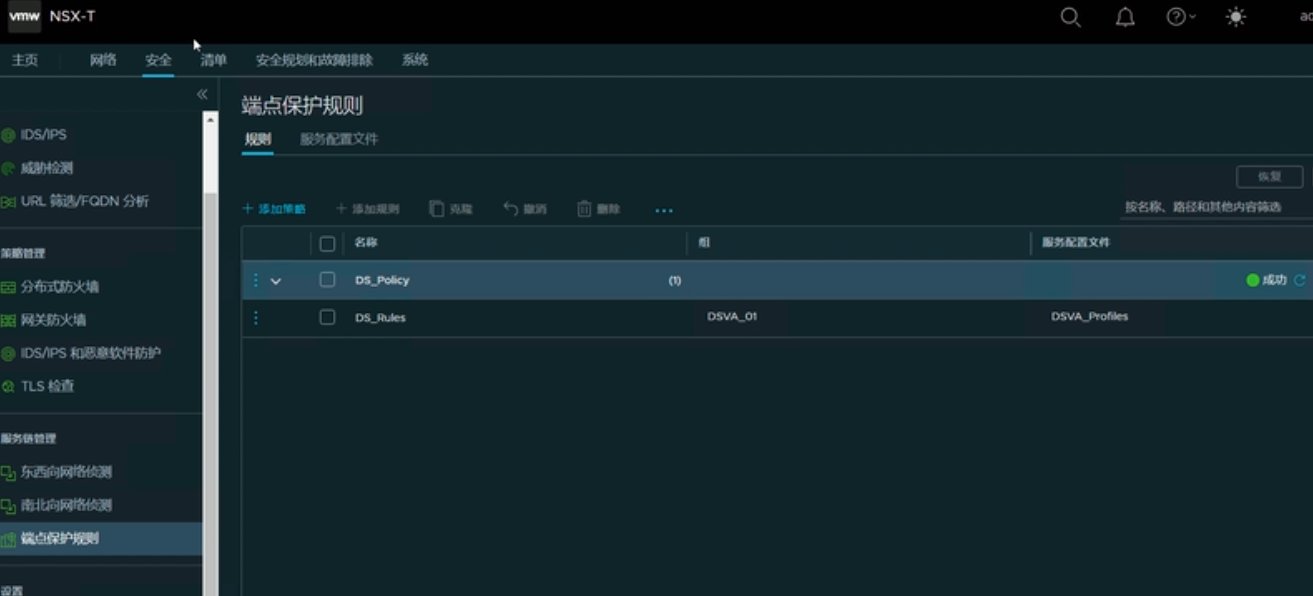The image size is (1313, 596).
Task: Click the 名称 column header
Action: 365,243
